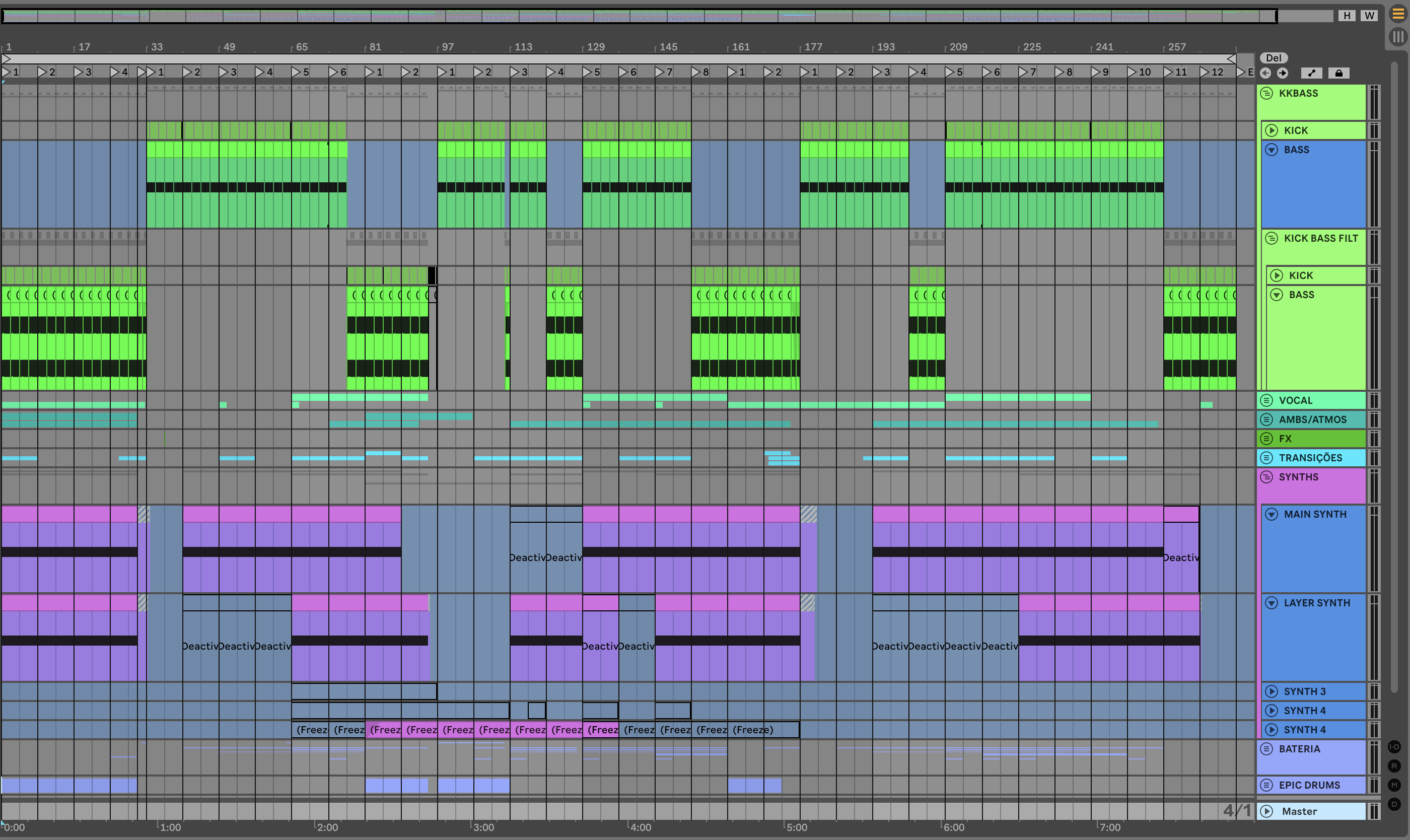
Task: Jump to the next locator arrow
Action: coord(1283,73)
